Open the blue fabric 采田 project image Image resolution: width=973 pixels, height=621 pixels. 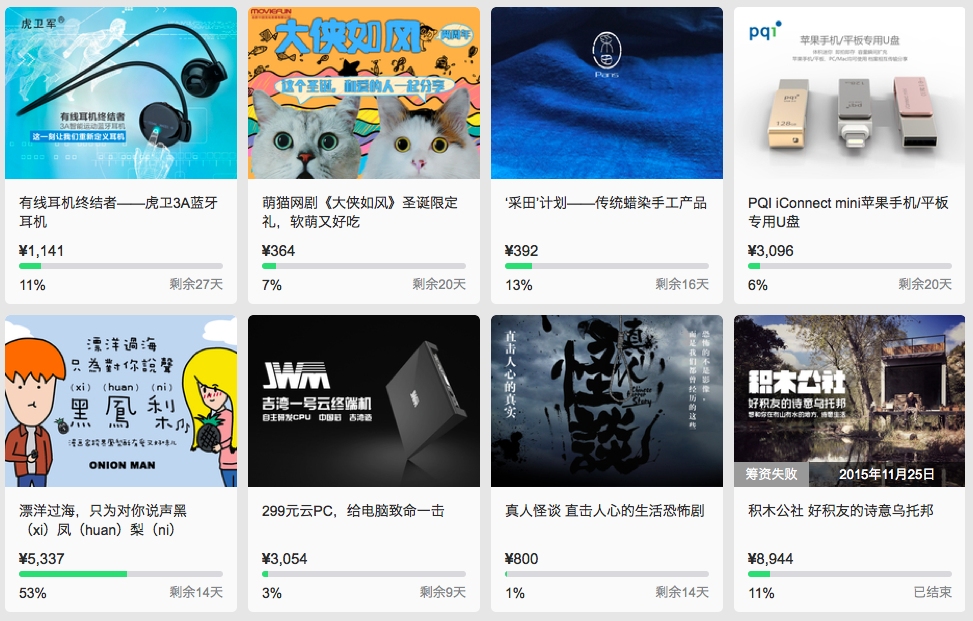pyautogui.click(x=607, y=93)
